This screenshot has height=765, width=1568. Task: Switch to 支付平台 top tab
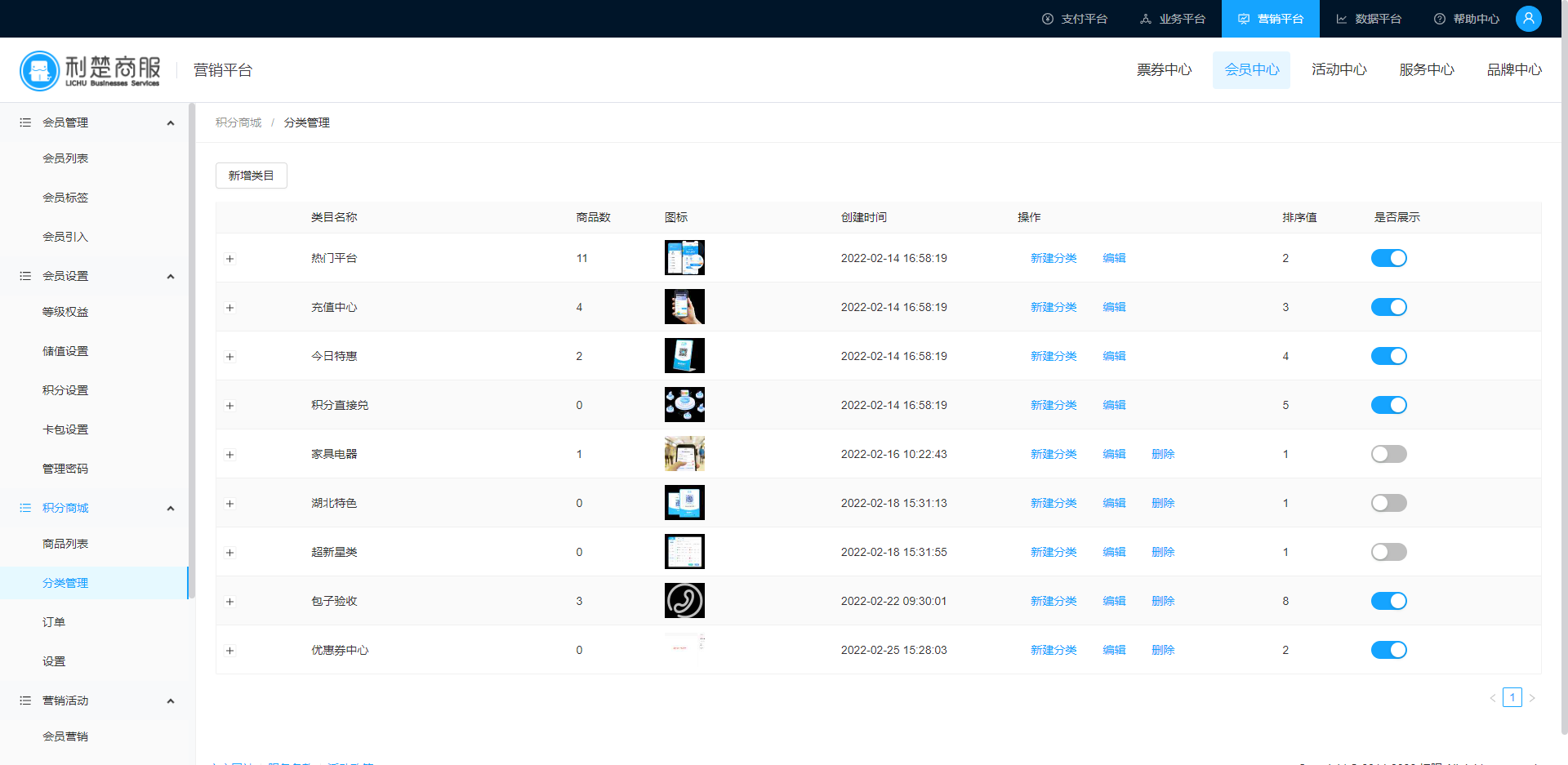click(x=1075, y=19)
